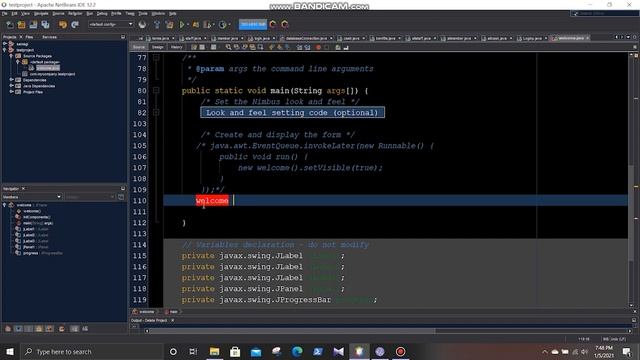This screenshot has width=640, height=360.
Task: Click the main breadcrumb below editor
Action: coord(171,312)
